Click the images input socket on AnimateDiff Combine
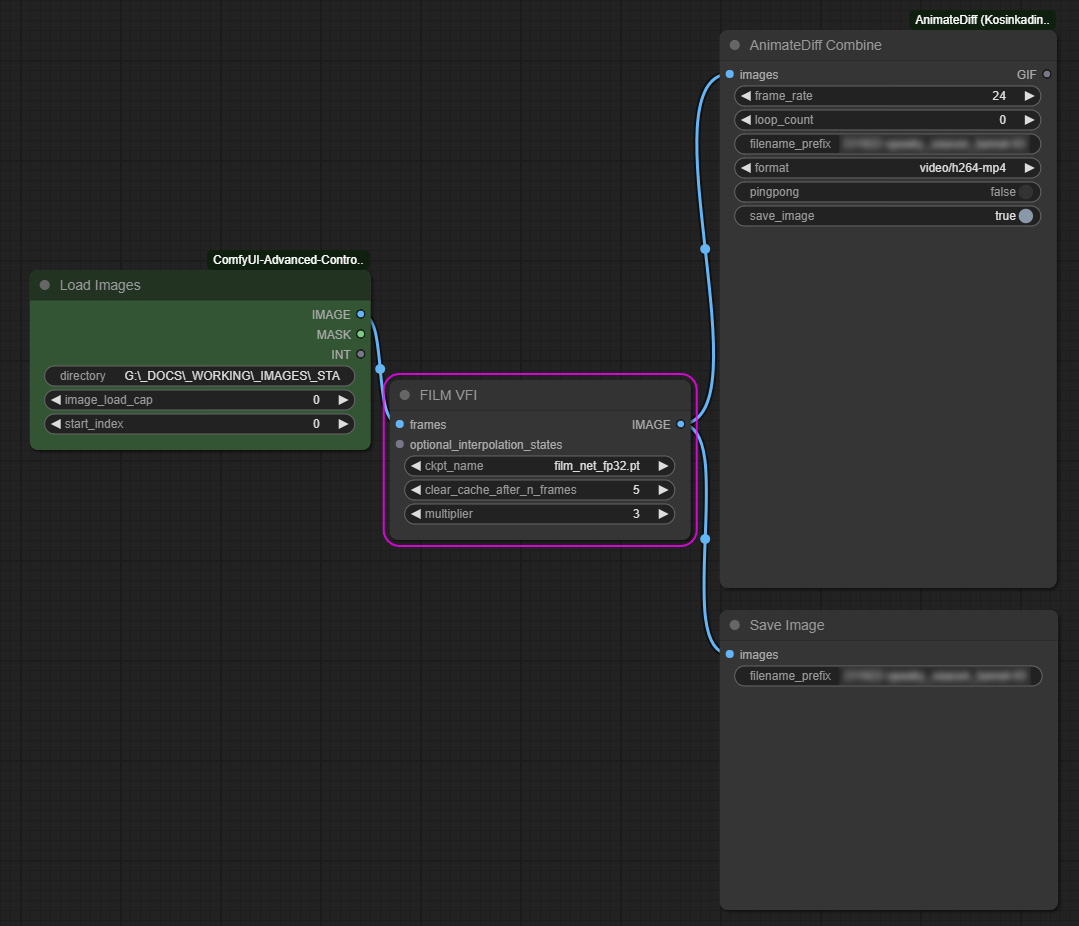The height and width of the screenshot is (926, 1079). 729,74
